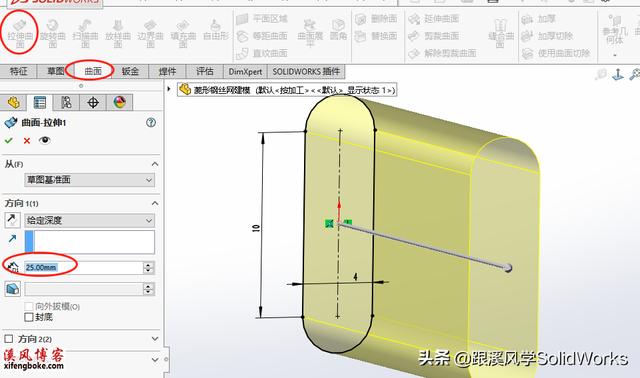
Task: Switch to the 曲面 tab
Action: click(93, 71)
